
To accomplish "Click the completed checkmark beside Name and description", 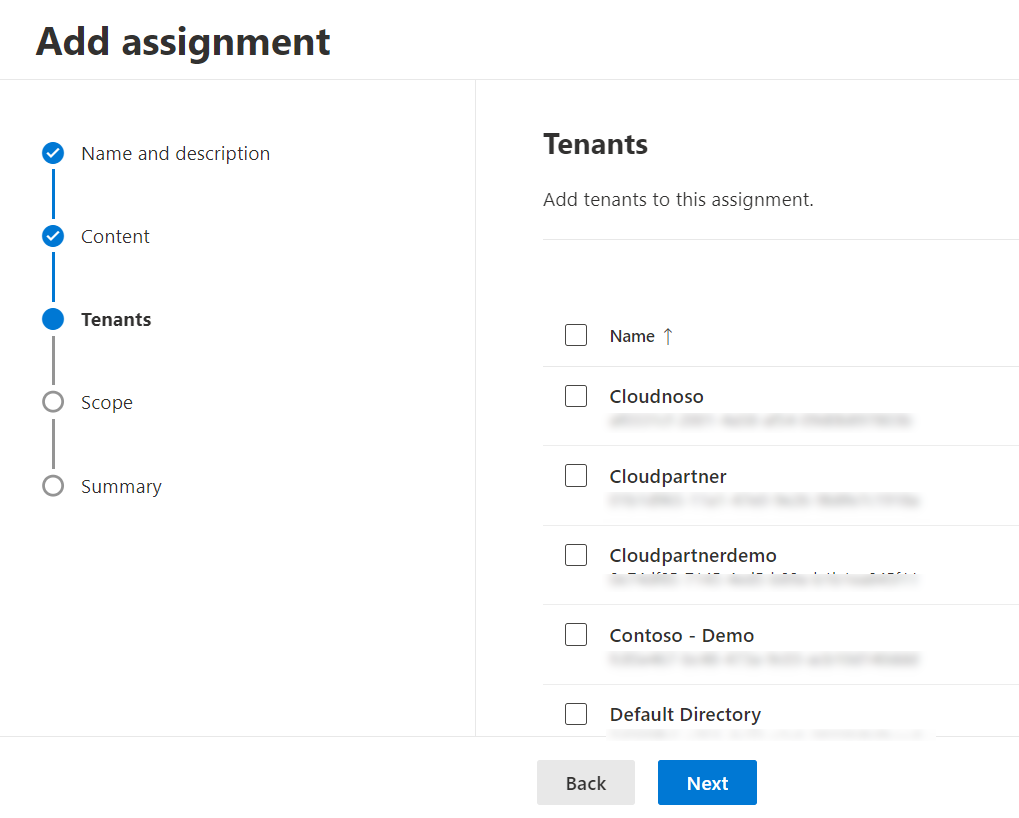I will pos(52,153).
